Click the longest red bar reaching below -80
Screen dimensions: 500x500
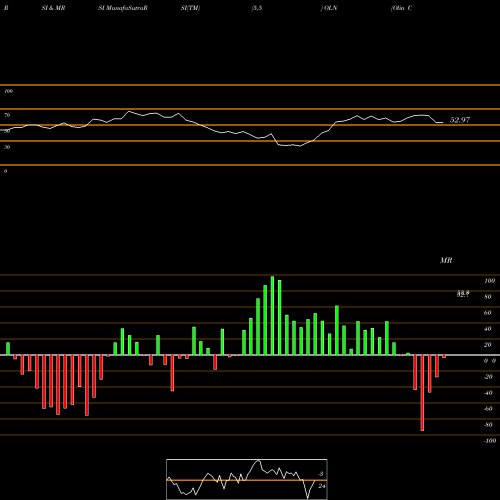pos(422,393)
